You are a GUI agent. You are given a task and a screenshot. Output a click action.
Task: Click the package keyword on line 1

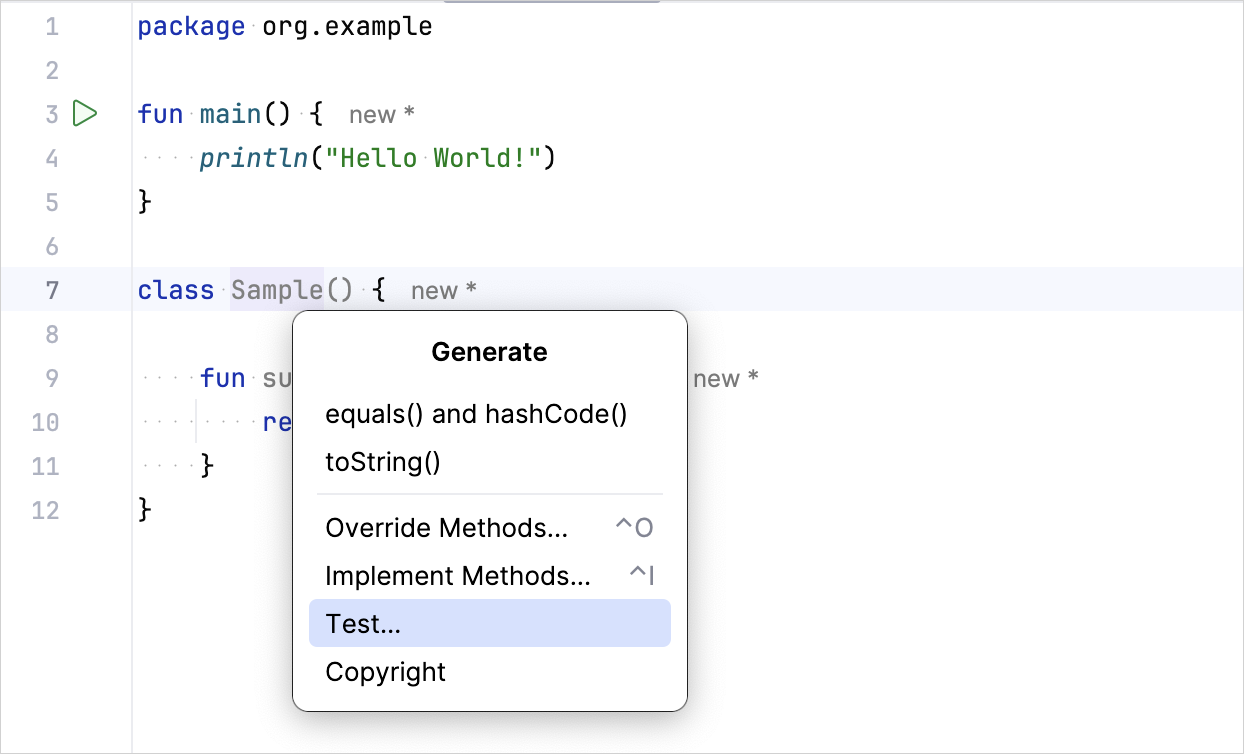[191, 26]
